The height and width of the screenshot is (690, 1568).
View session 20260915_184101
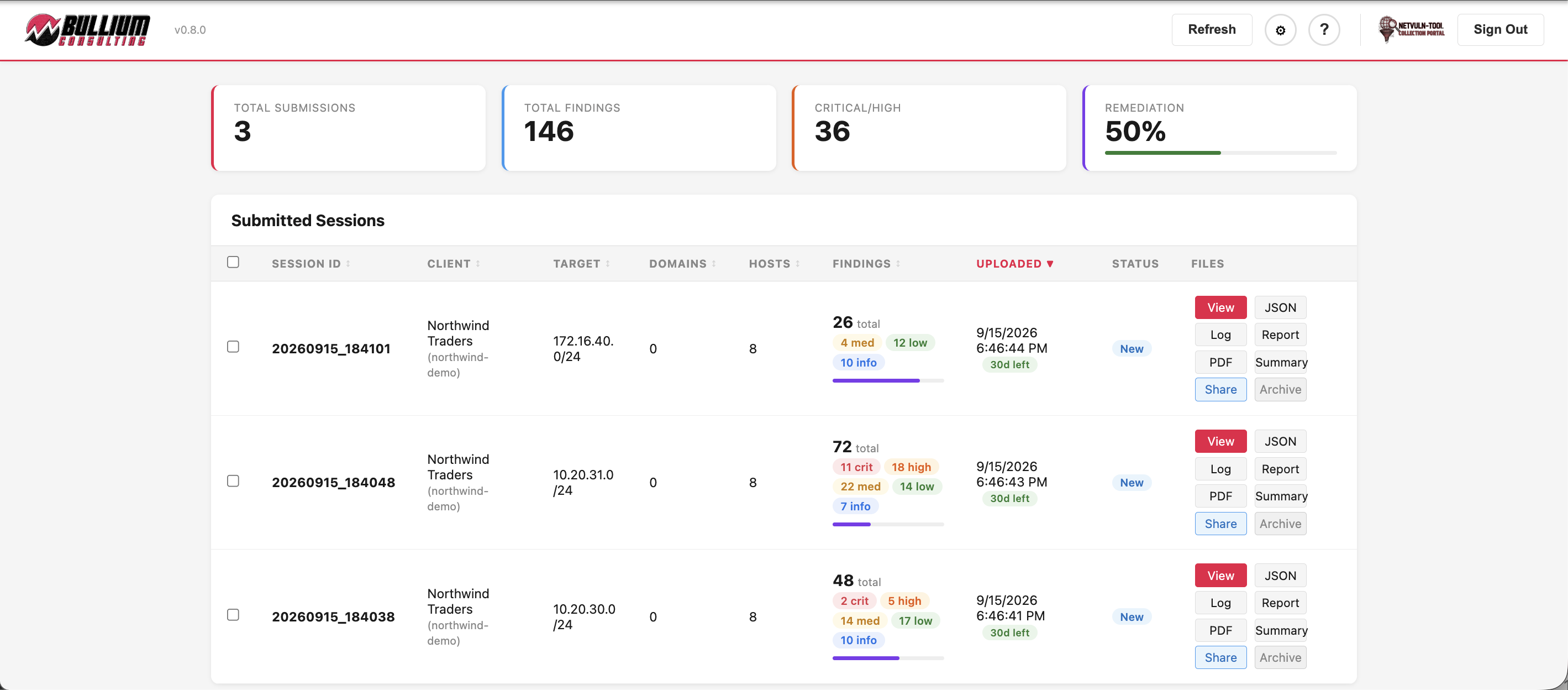pyautogui.click(x=1220, y=307)
